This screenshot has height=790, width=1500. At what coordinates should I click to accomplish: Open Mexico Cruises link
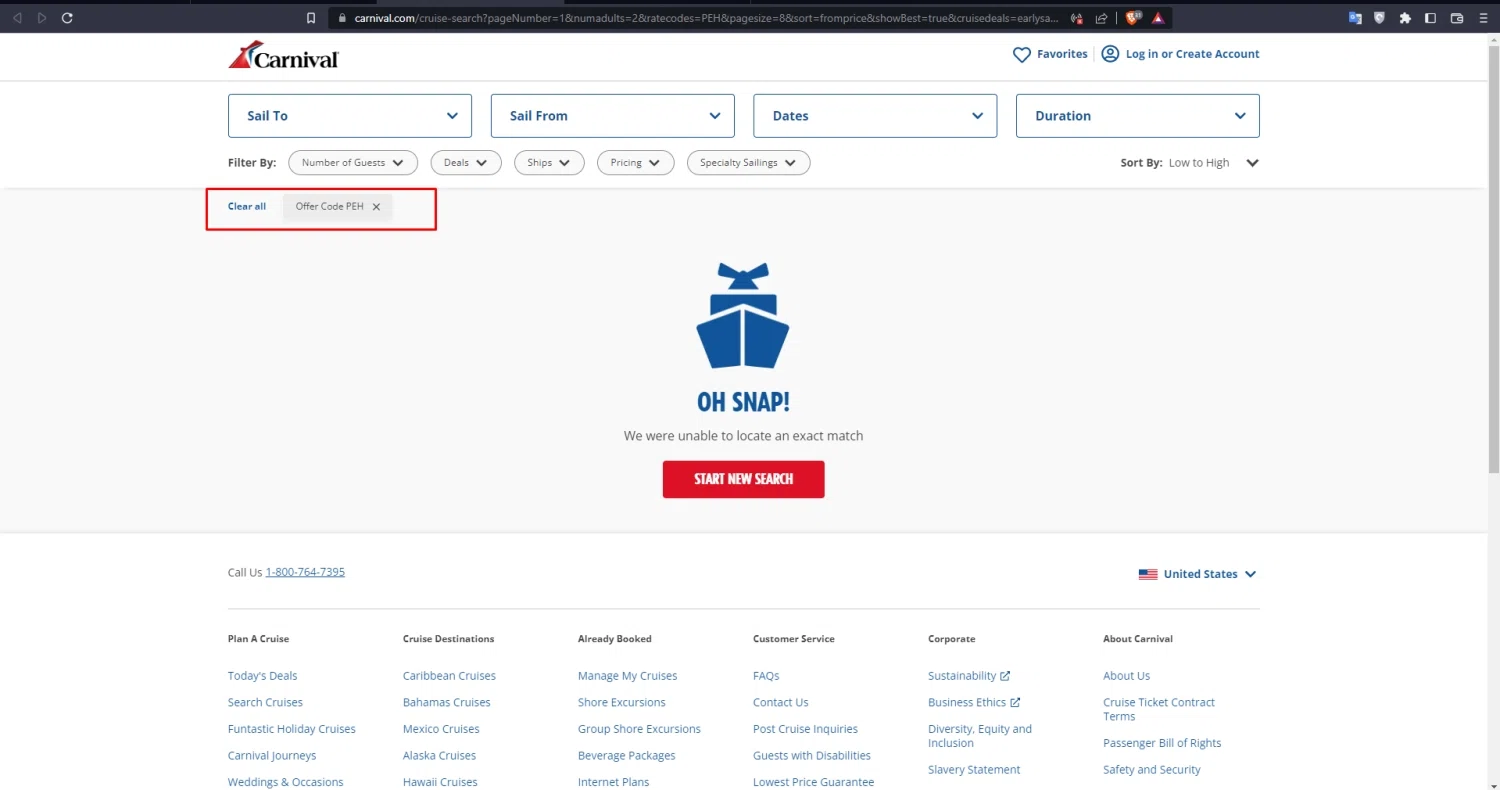pos(441,729)
